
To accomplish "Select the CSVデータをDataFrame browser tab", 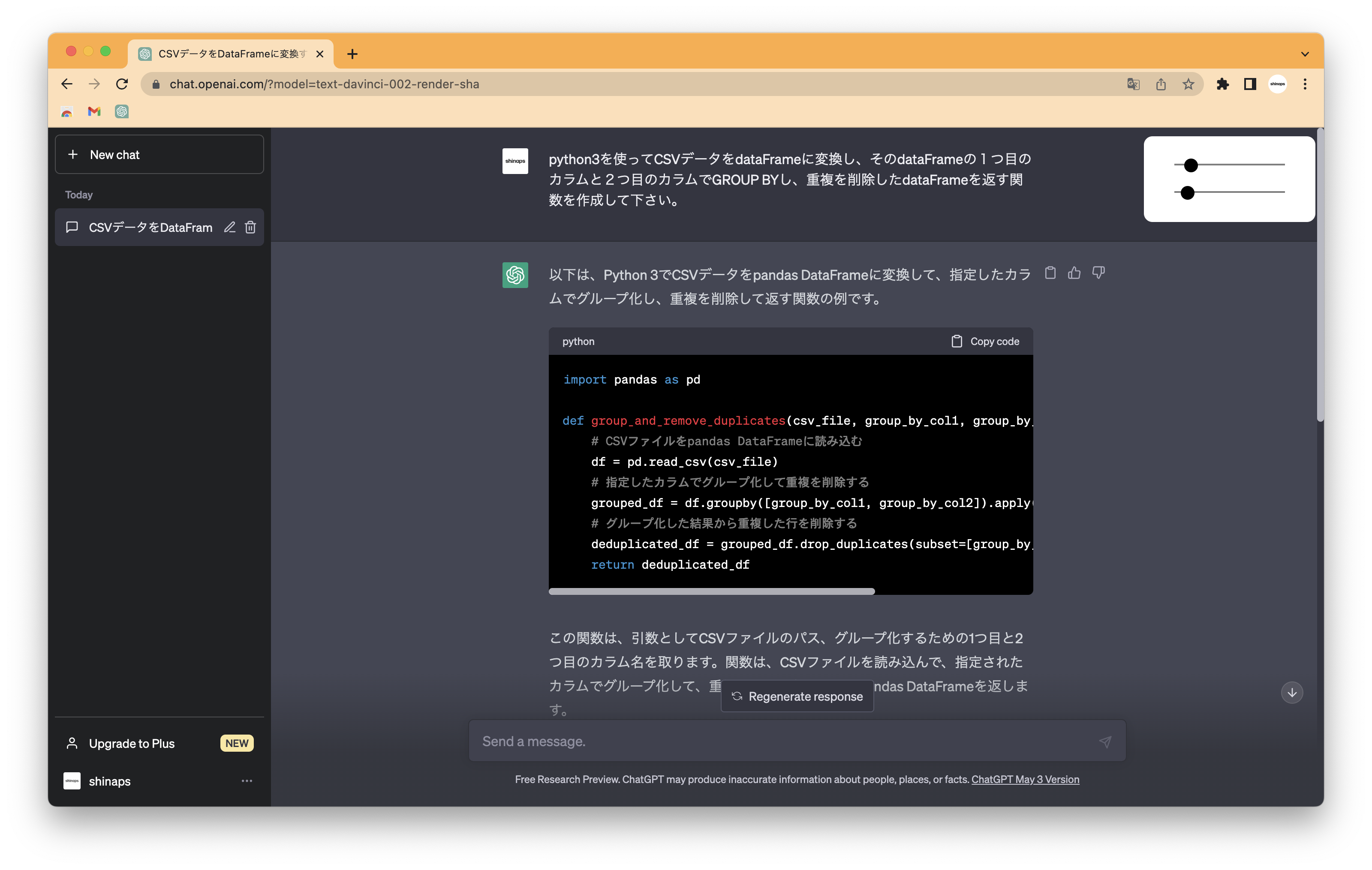I will [x=231, y=54].
